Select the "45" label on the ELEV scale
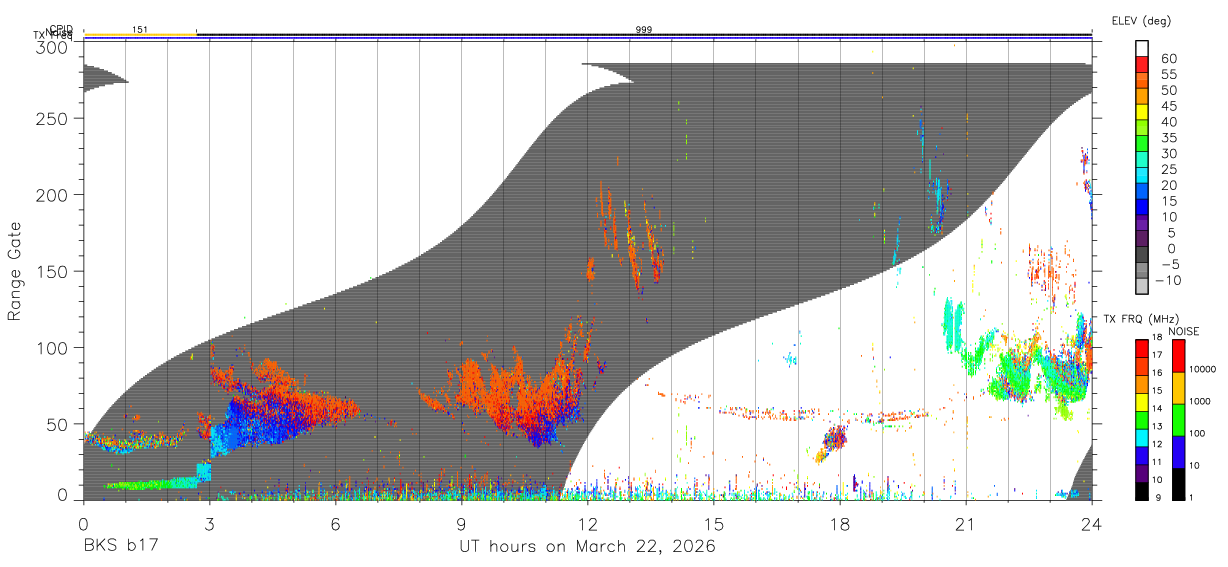Image resolution: width=1228 pixels, height=567 pixels. (x=1167, y=106)
